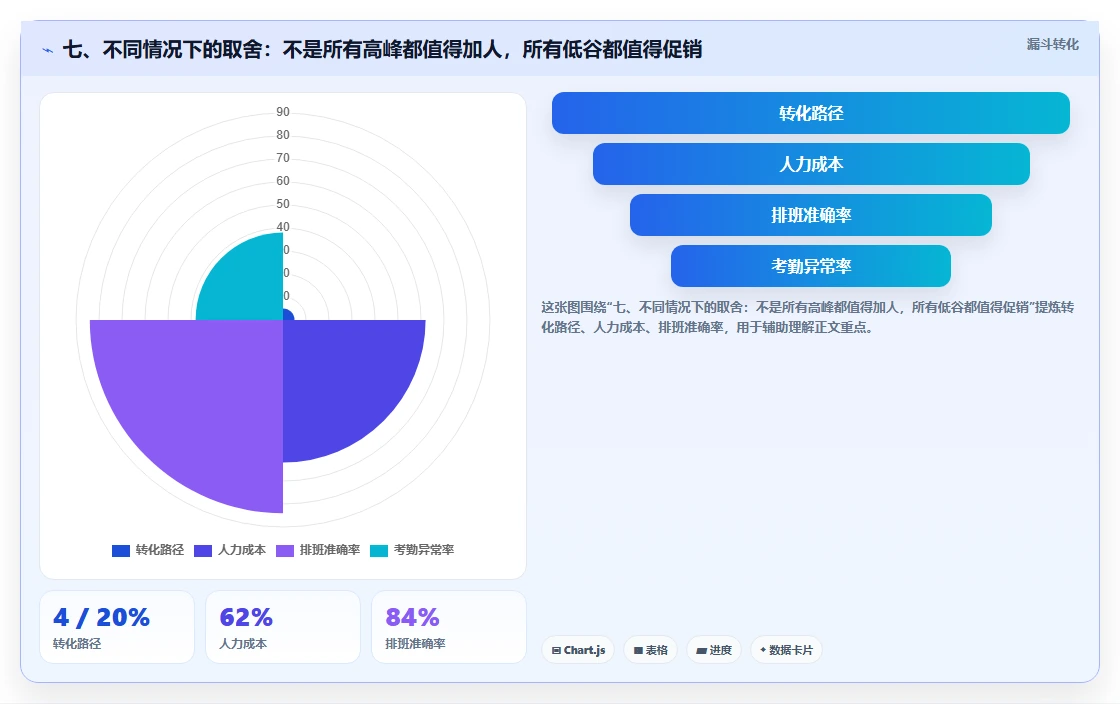1120x704 pixels.
Task: Open the 62% 人力成本 card
Action: pos(283,627)
